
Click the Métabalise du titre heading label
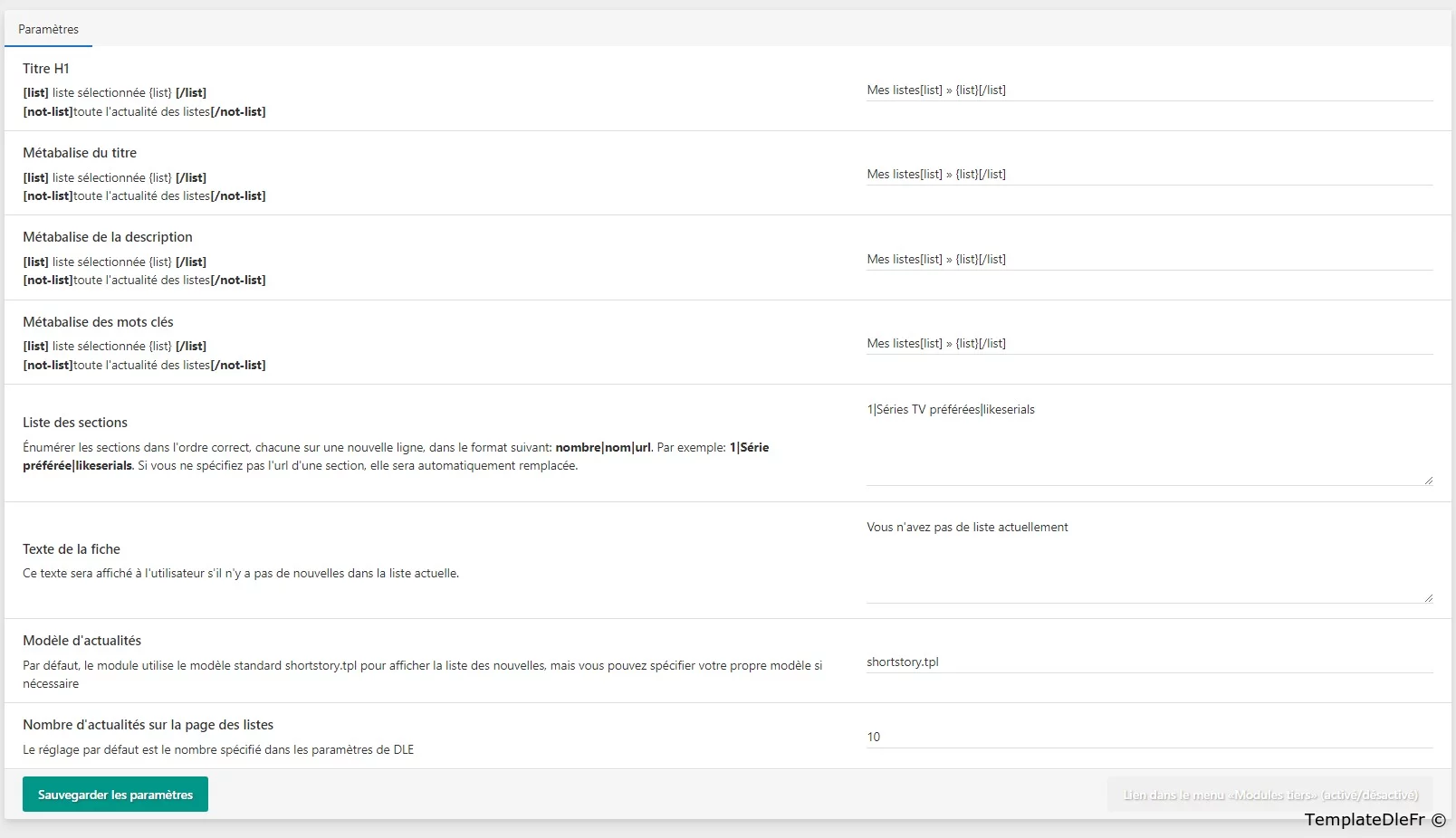pos(80,153)
